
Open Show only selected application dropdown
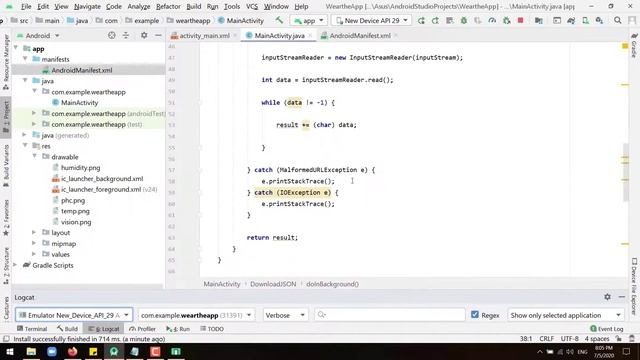566,315
